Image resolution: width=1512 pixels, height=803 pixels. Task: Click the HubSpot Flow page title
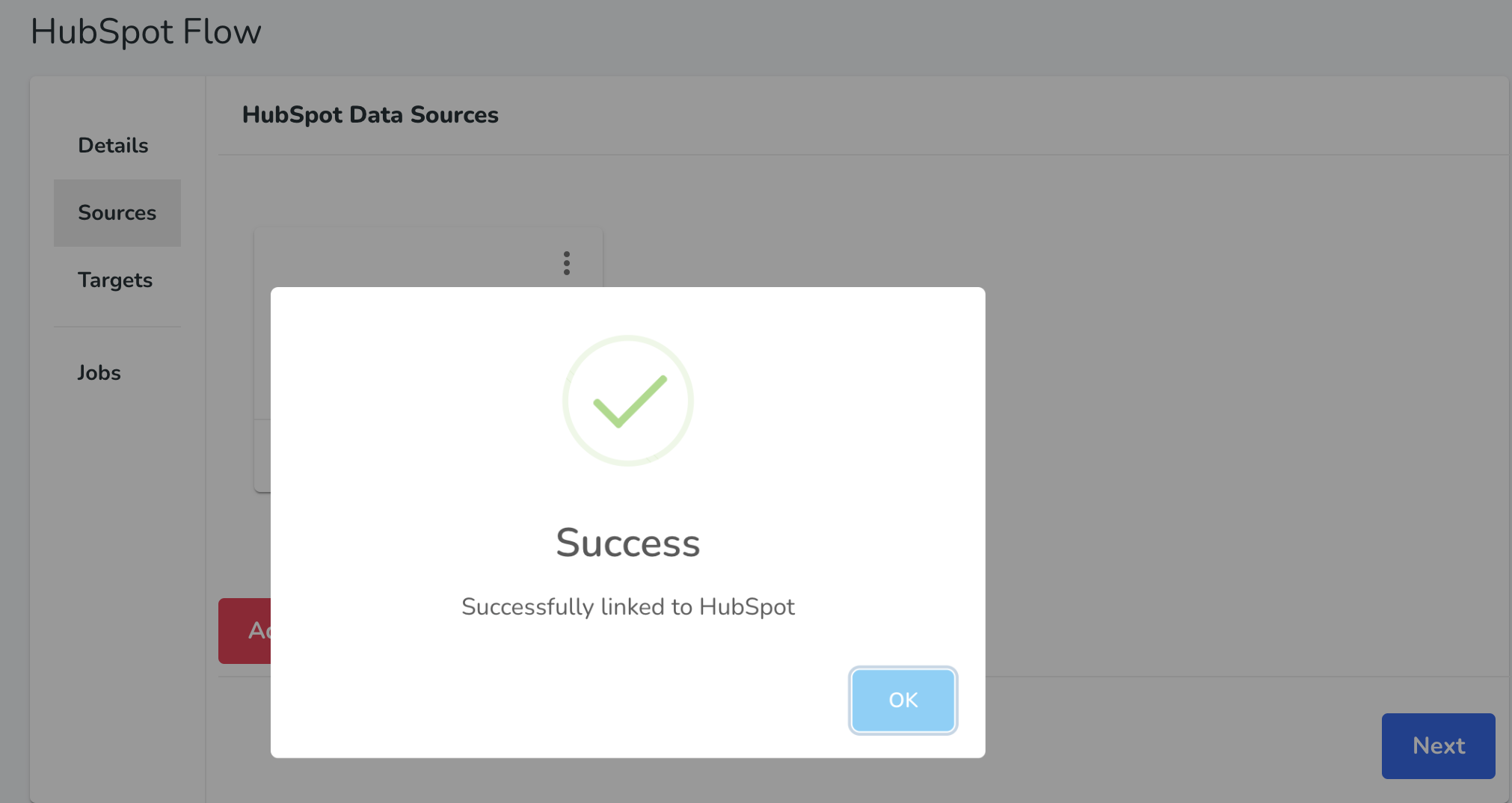click(146, 31)
